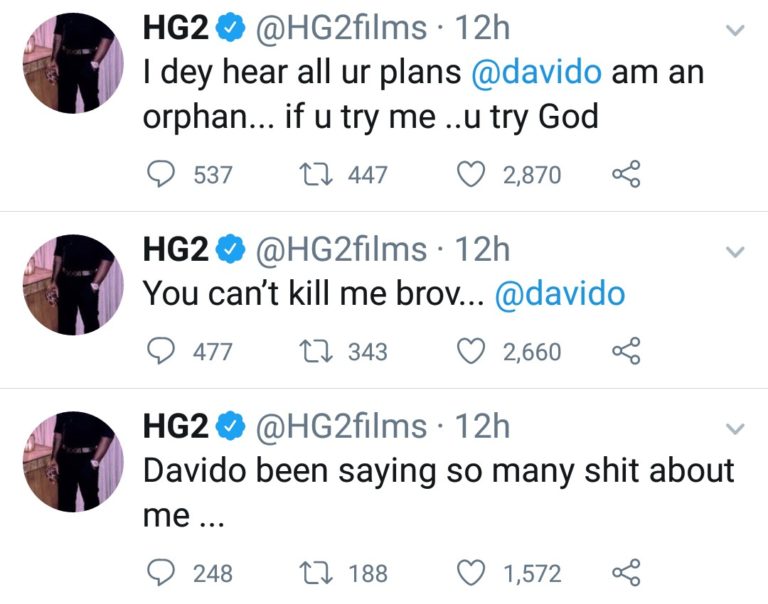Share the 'u try God' tweet
768x604 pixels.
click(x=626, y=174)
